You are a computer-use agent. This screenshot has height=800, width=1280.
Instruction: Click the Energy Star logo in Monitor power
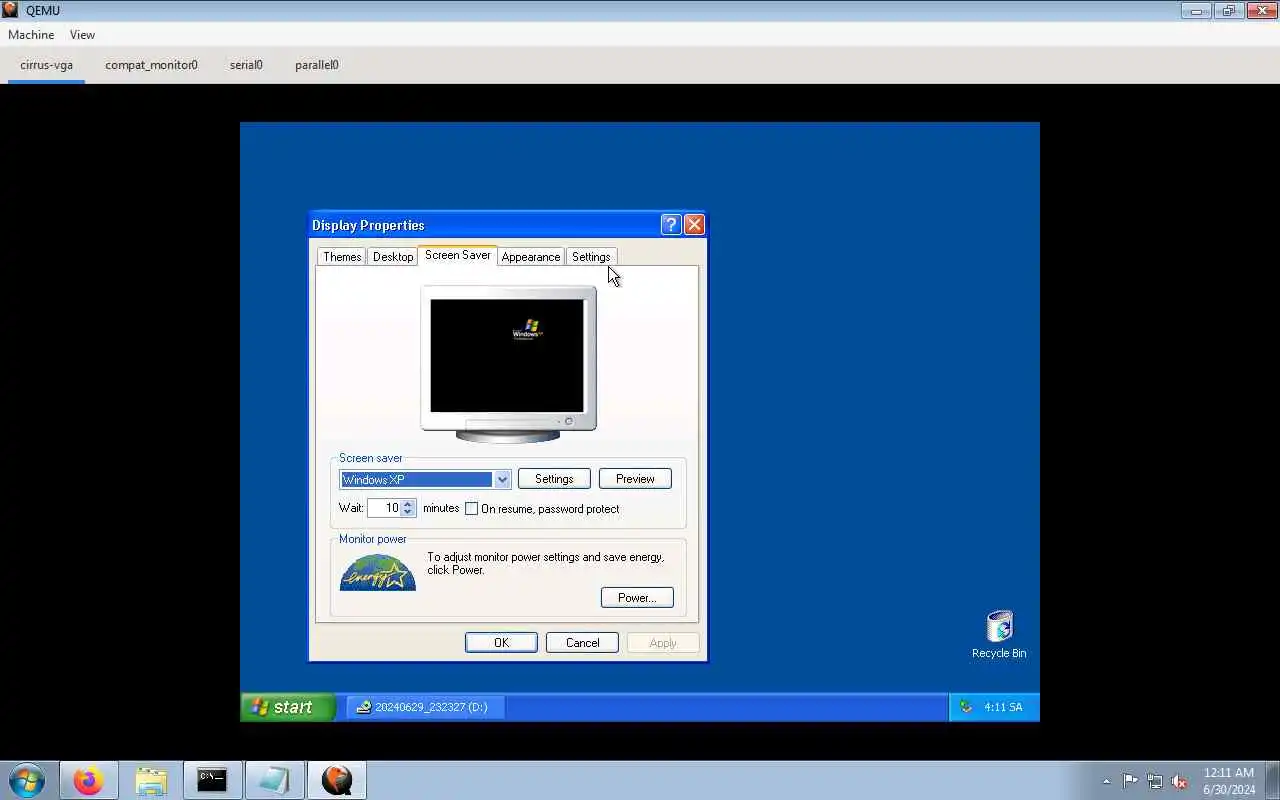378,573
